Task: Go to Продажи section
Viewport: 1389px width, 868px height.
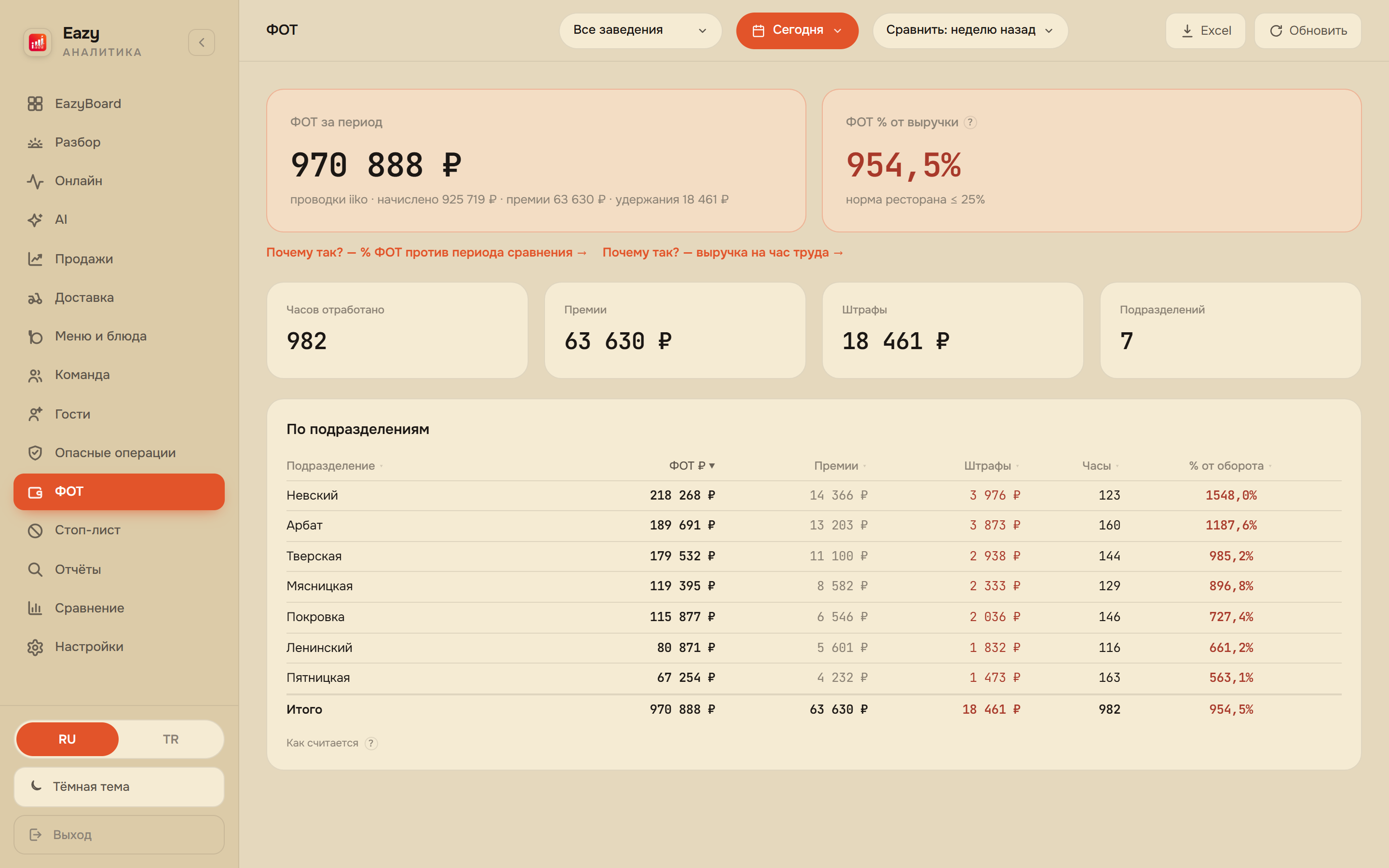Action: tap(84, 259)
